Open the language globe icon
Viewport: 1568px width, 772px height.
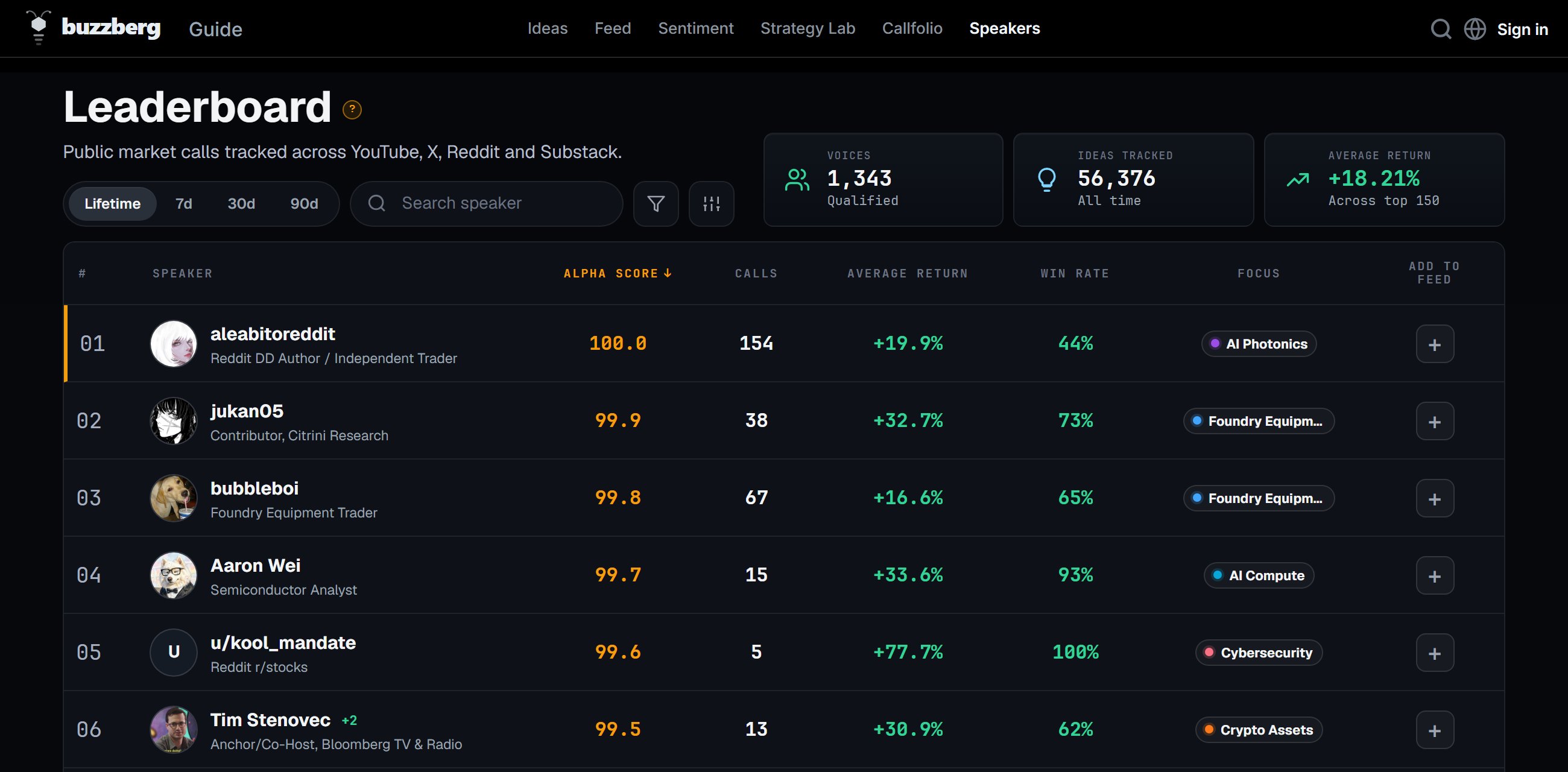coord(1475,28)
